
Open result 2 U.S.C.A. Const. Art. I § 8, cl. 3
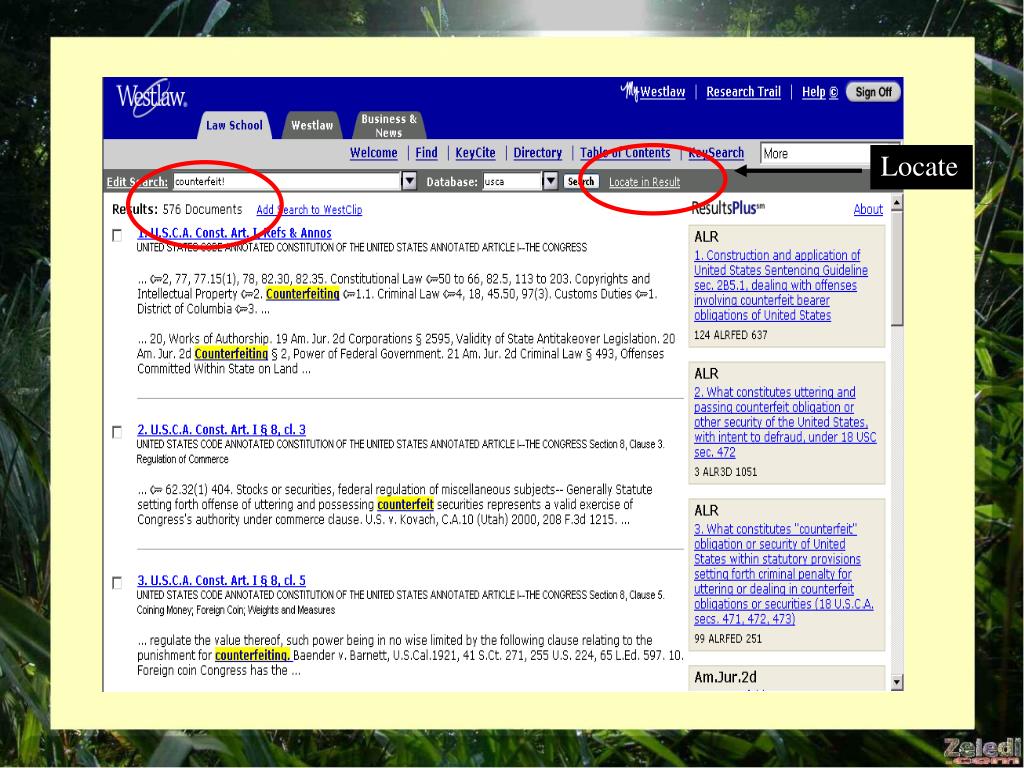point(221,430)
